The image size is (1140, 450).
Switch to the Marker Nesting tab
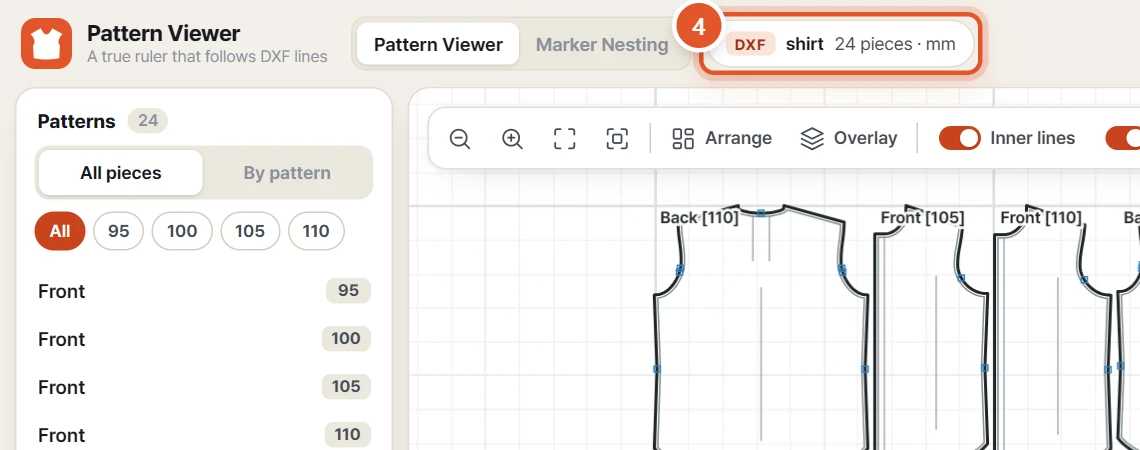coord(602,44)
